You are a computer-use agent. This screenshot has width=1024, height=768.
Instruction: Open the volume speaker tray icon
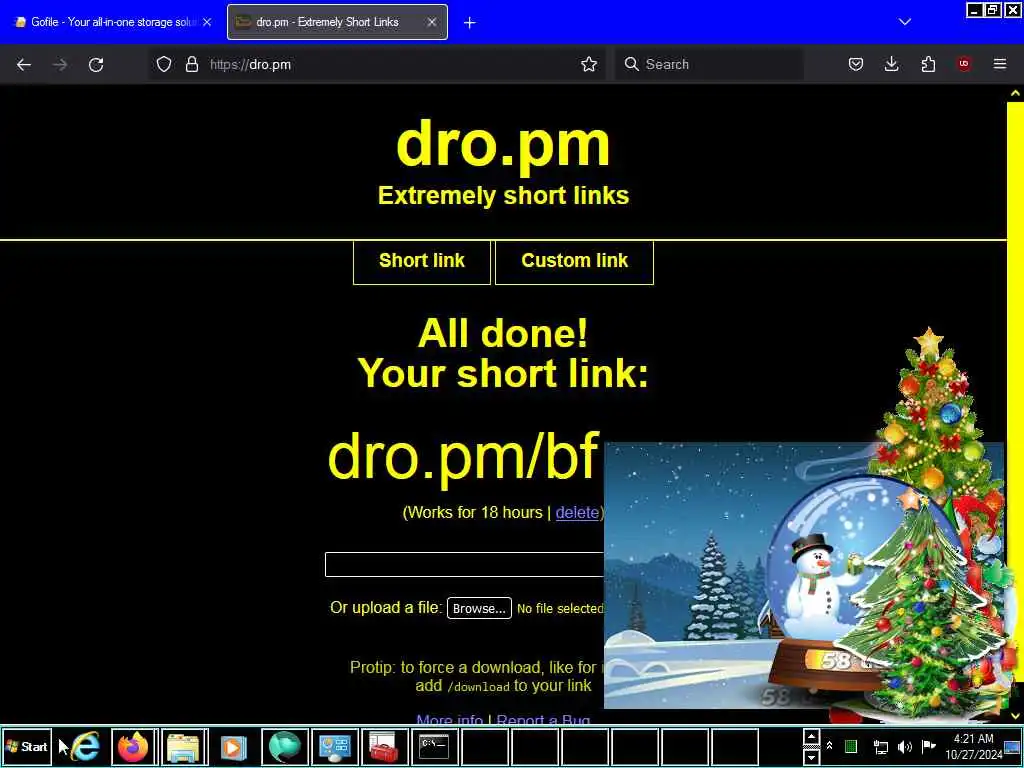pos(904,746)
